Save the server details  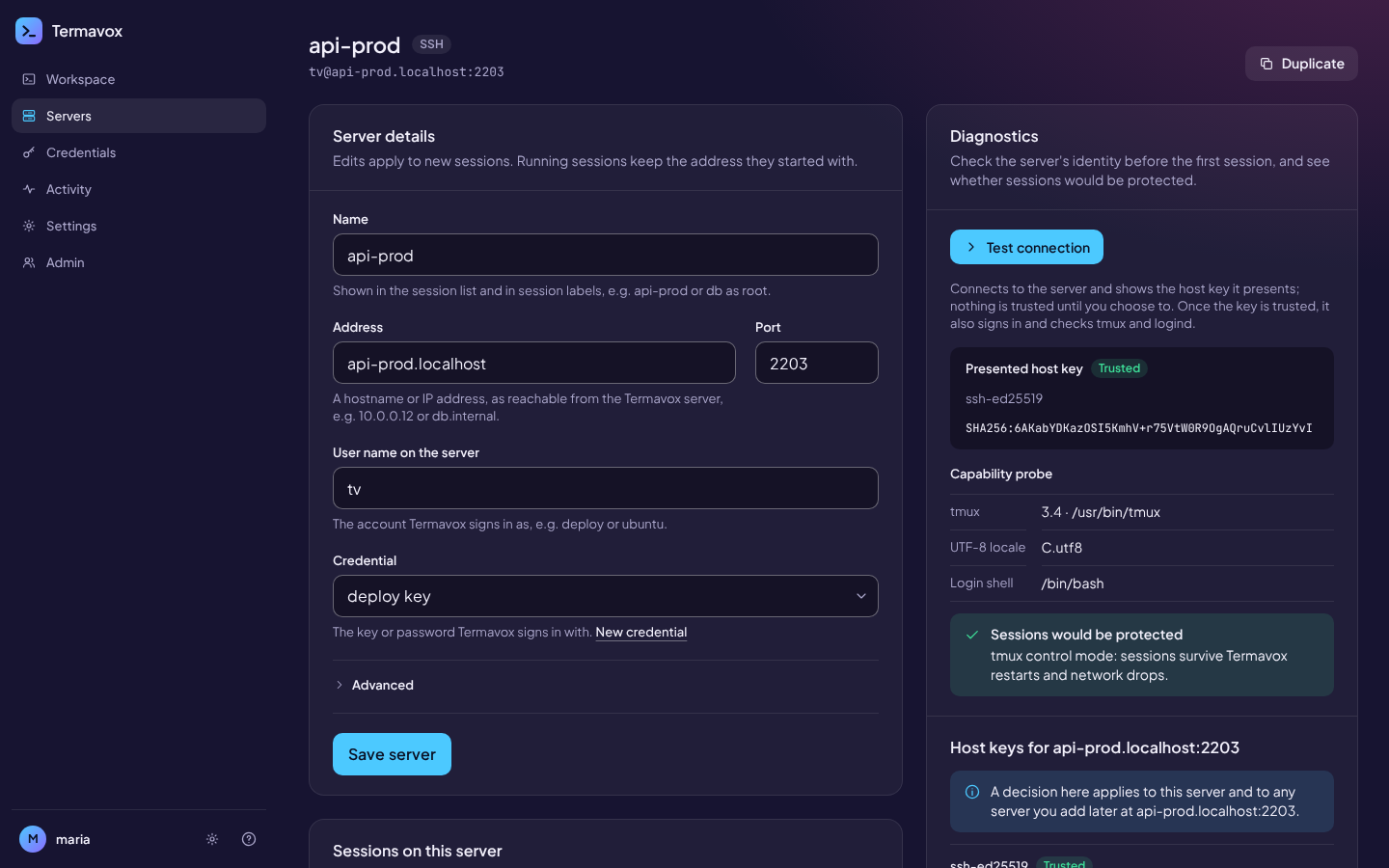pos(392,754)
